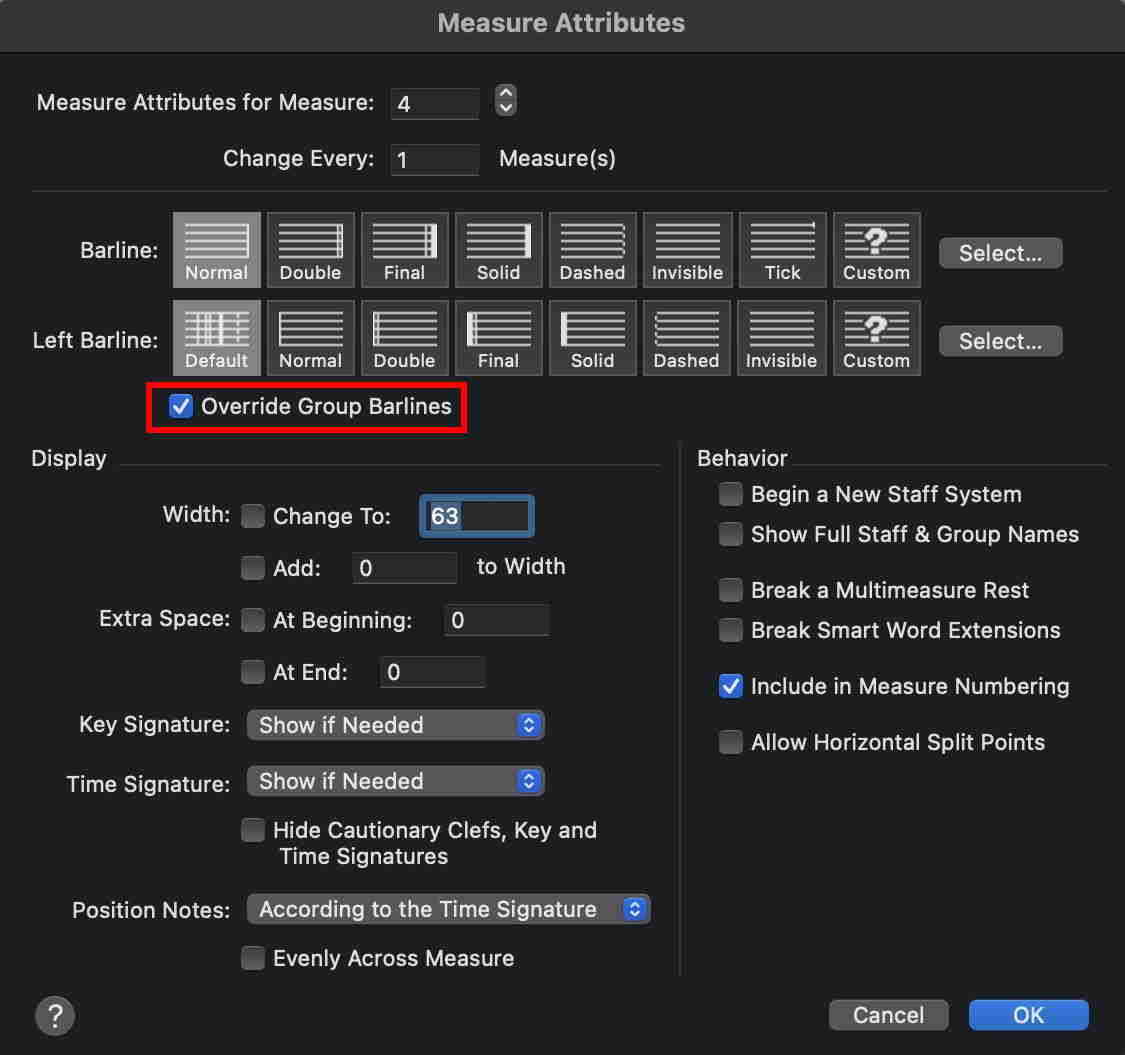
Task: Toggle Include in Measure Numbering checkbox
Action: pyautogui.click(x=731, y=686)
